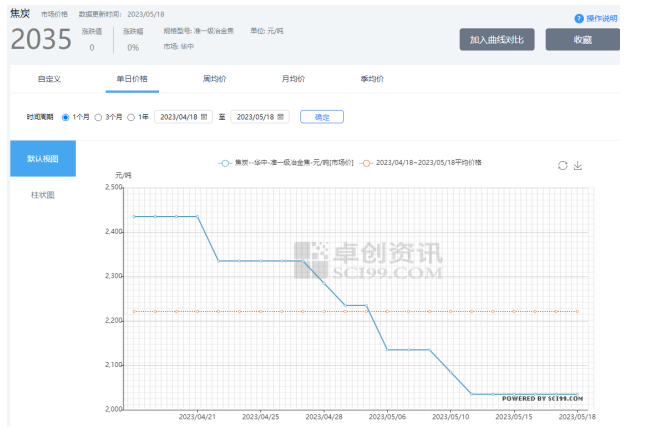
Task: Open the 月均价 tab
Action: click(x=293, y=78)
